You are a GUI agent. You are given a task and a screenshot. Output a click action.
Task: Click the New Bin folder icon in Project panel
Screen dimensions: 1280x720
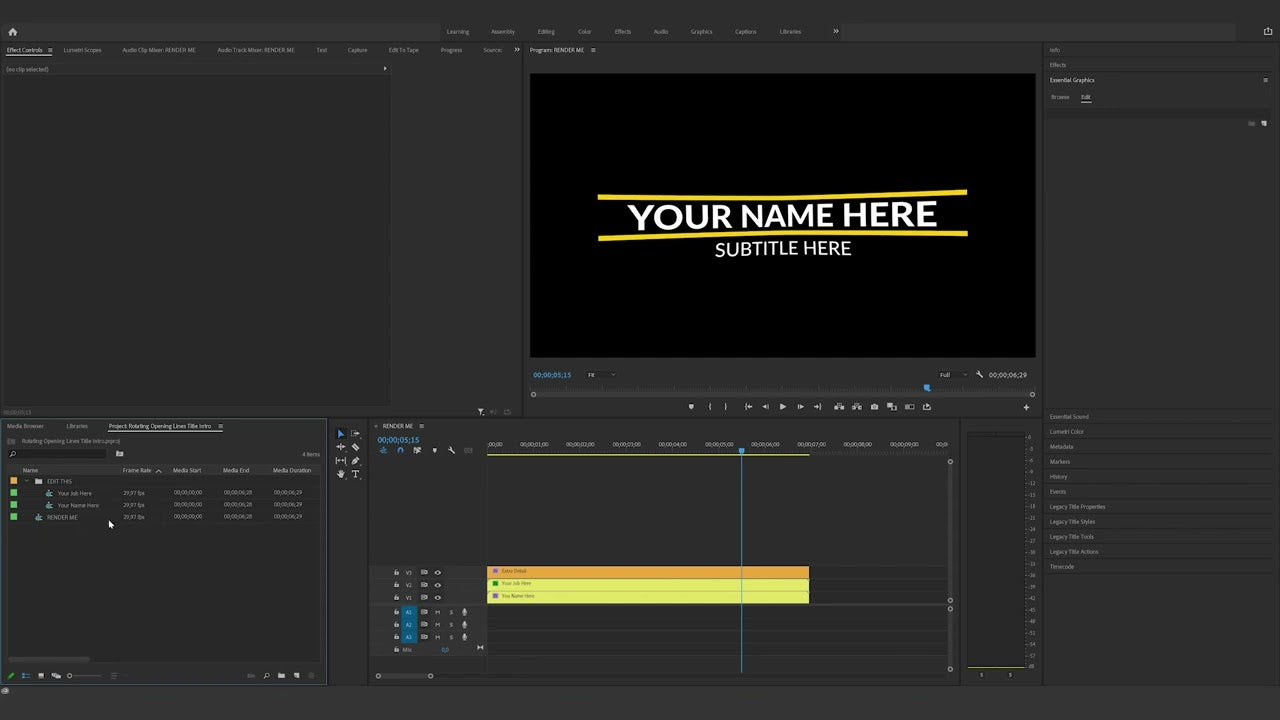pyautogui.click(x=281, y=676)
